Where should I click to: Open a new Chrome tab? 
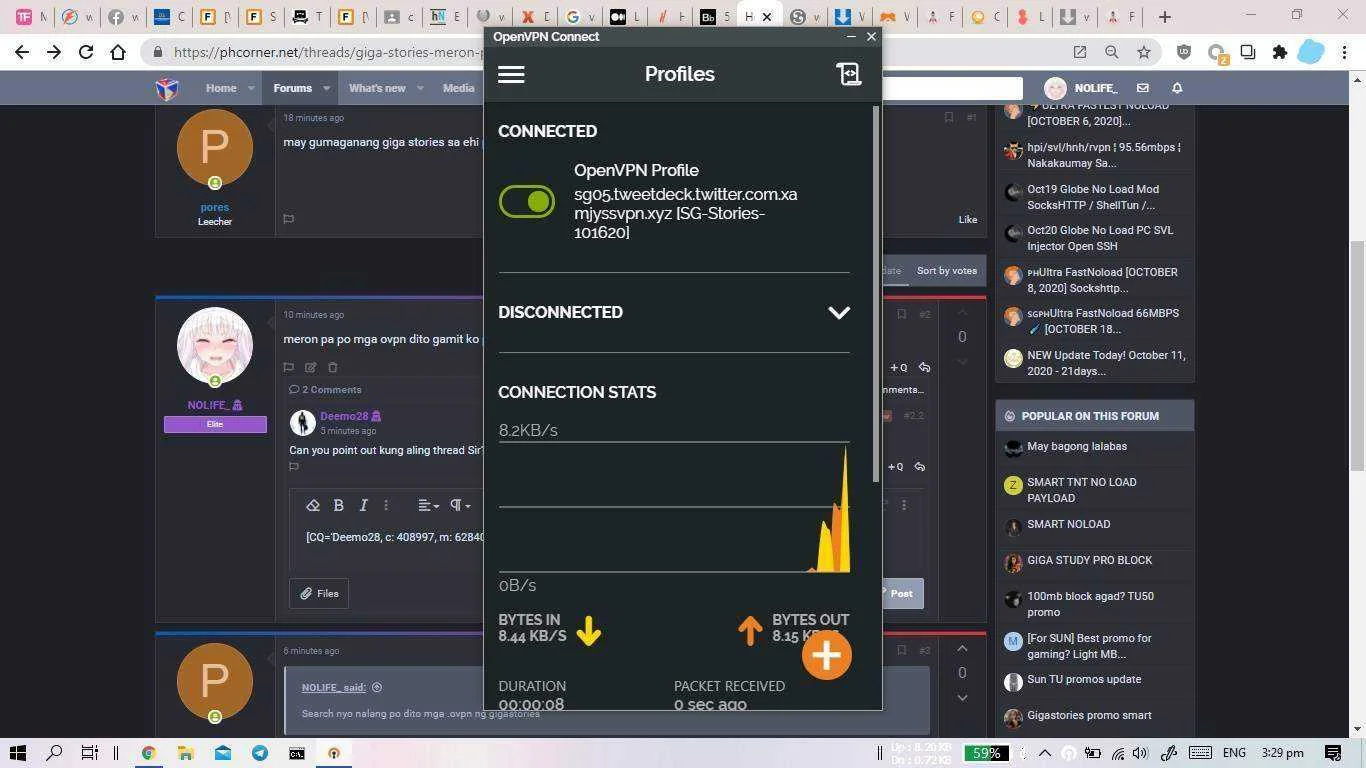tap(1164, 16)
